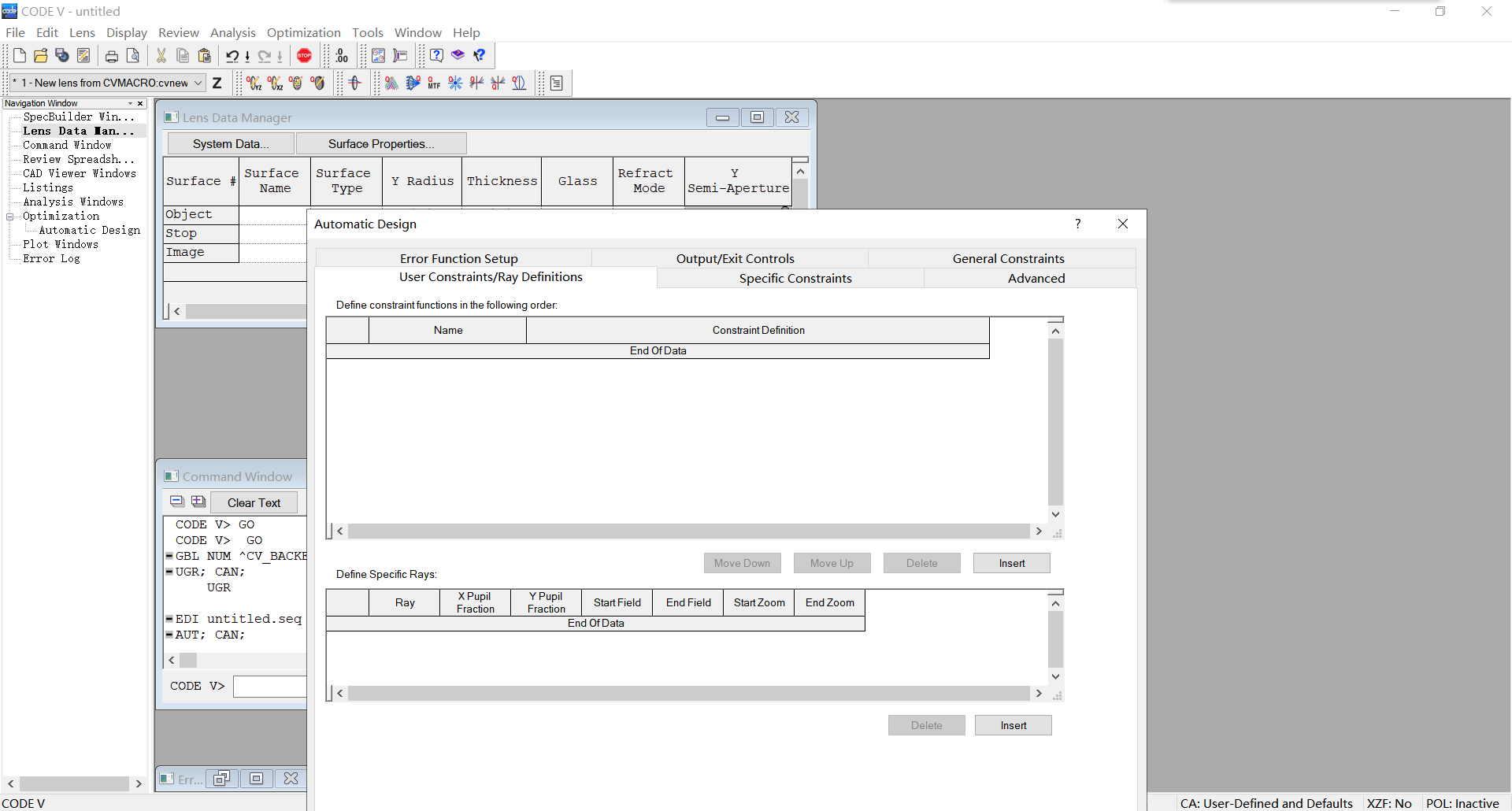Screen dimensions: 1512x811
Task: Switch to Output/Exit Controls tab
Action: point(735,258)
